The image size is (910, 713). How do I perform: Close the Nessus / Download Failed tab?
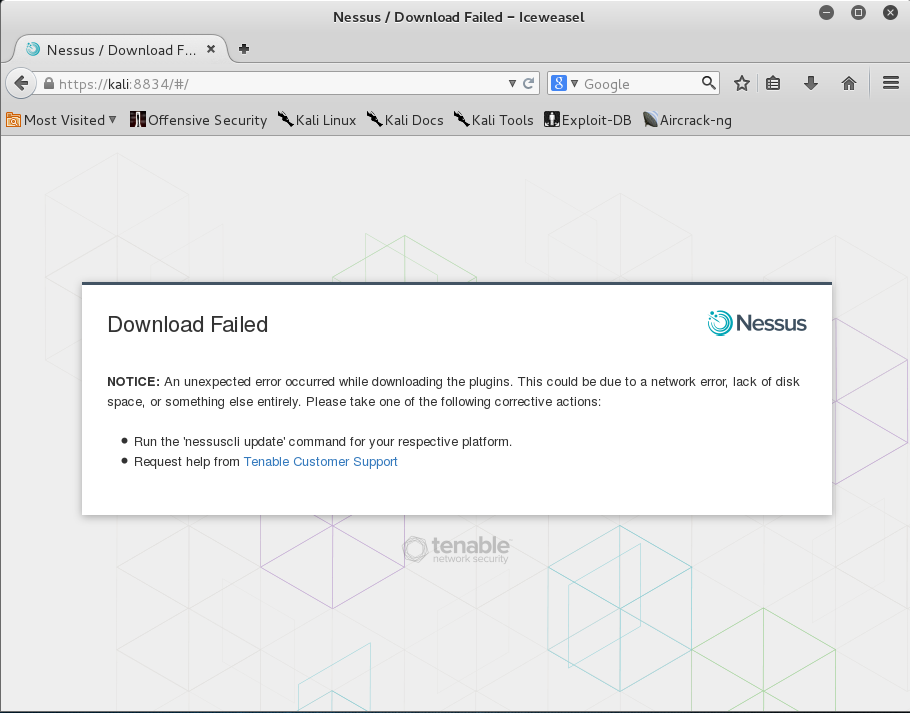point(211,49)
